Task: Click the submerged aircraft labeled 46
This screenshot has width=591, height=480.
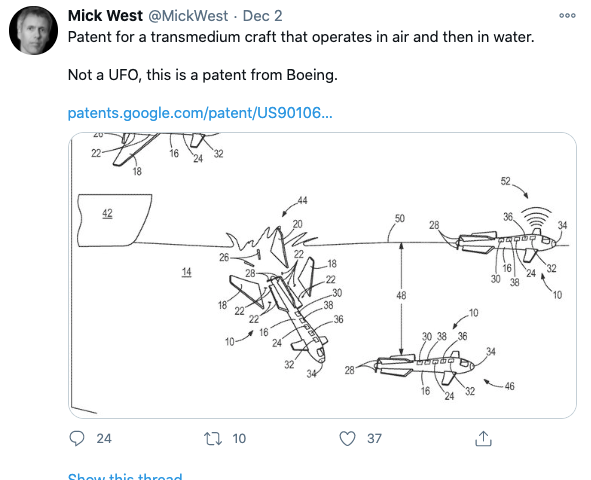Action: click(426, 365)
